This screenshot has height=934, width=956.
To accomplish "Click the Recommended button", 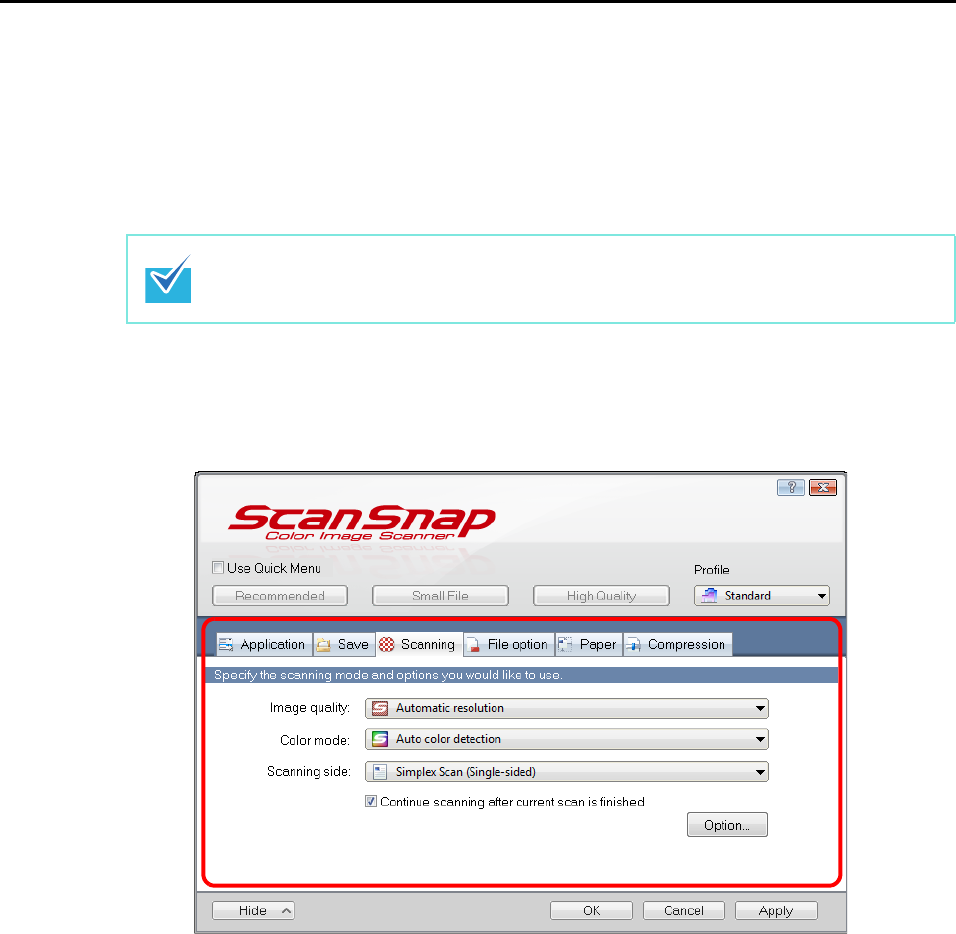I will click(280, 596).
